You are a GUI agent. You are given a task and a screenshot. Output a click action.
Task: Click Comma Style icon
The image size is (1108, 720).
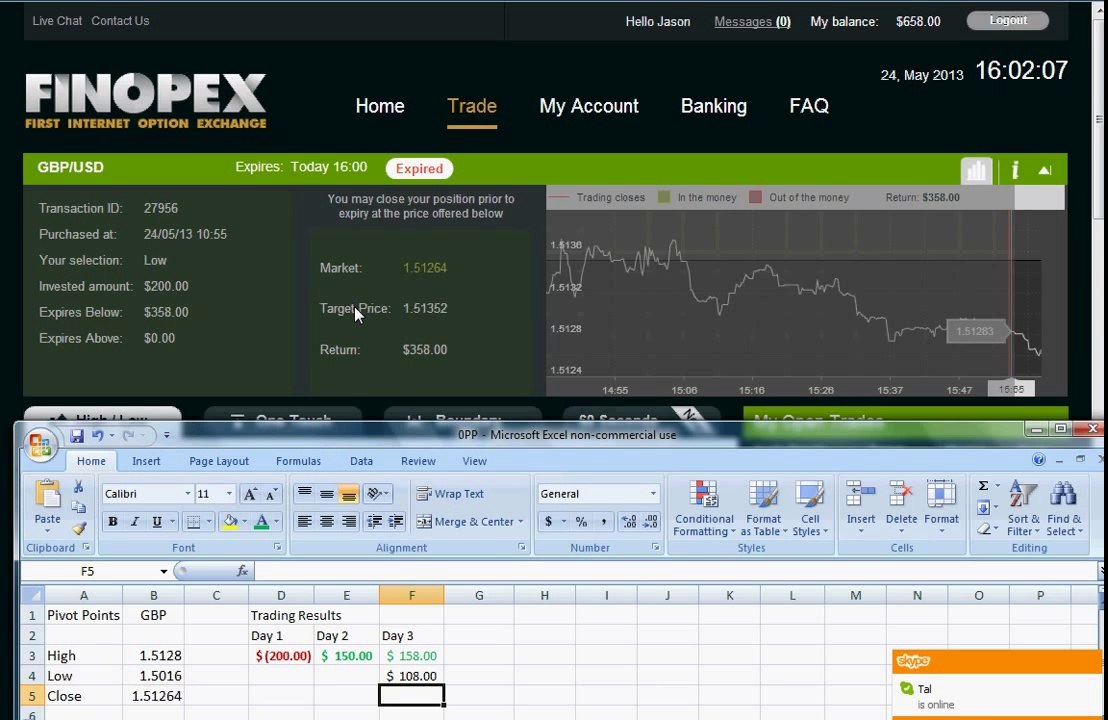tap(603, 521)
